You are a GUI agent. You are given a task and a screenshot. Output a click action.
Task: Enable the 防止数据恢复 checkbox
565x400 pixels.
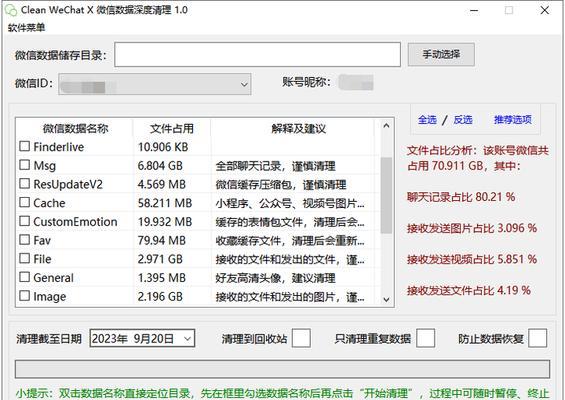click(x=538, y=338)
